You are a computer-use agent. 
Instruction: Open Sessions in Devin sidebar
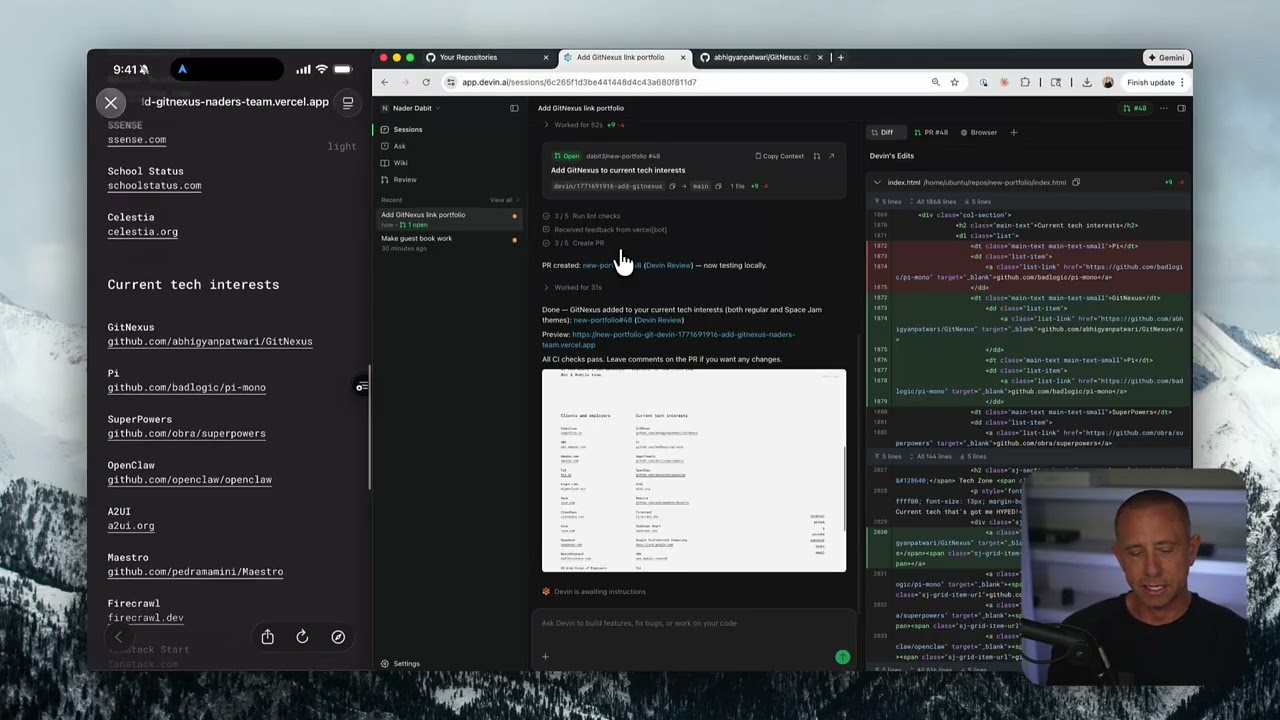click(x=448, y=129)
